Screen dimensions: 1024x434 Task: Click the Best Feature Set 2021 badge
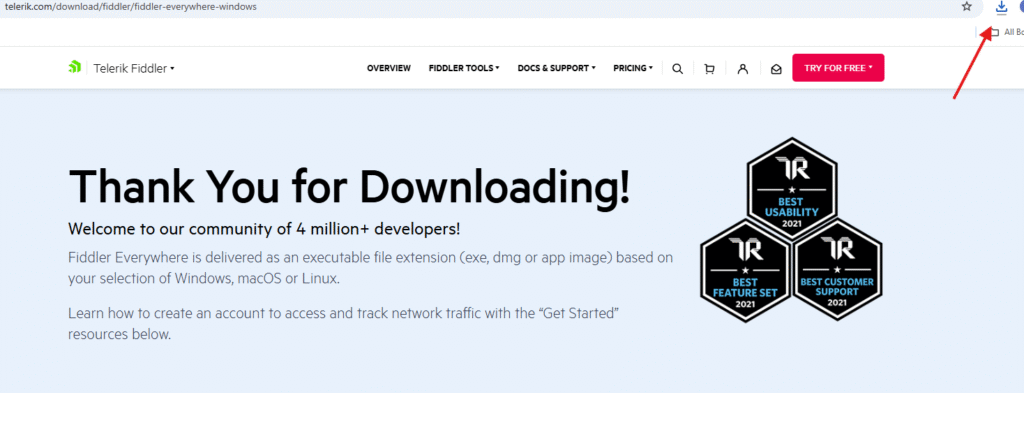(x=745, y=269)
